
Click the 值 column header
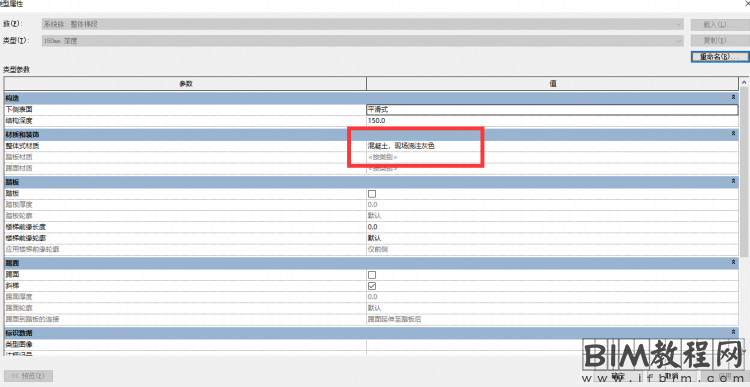552,83
